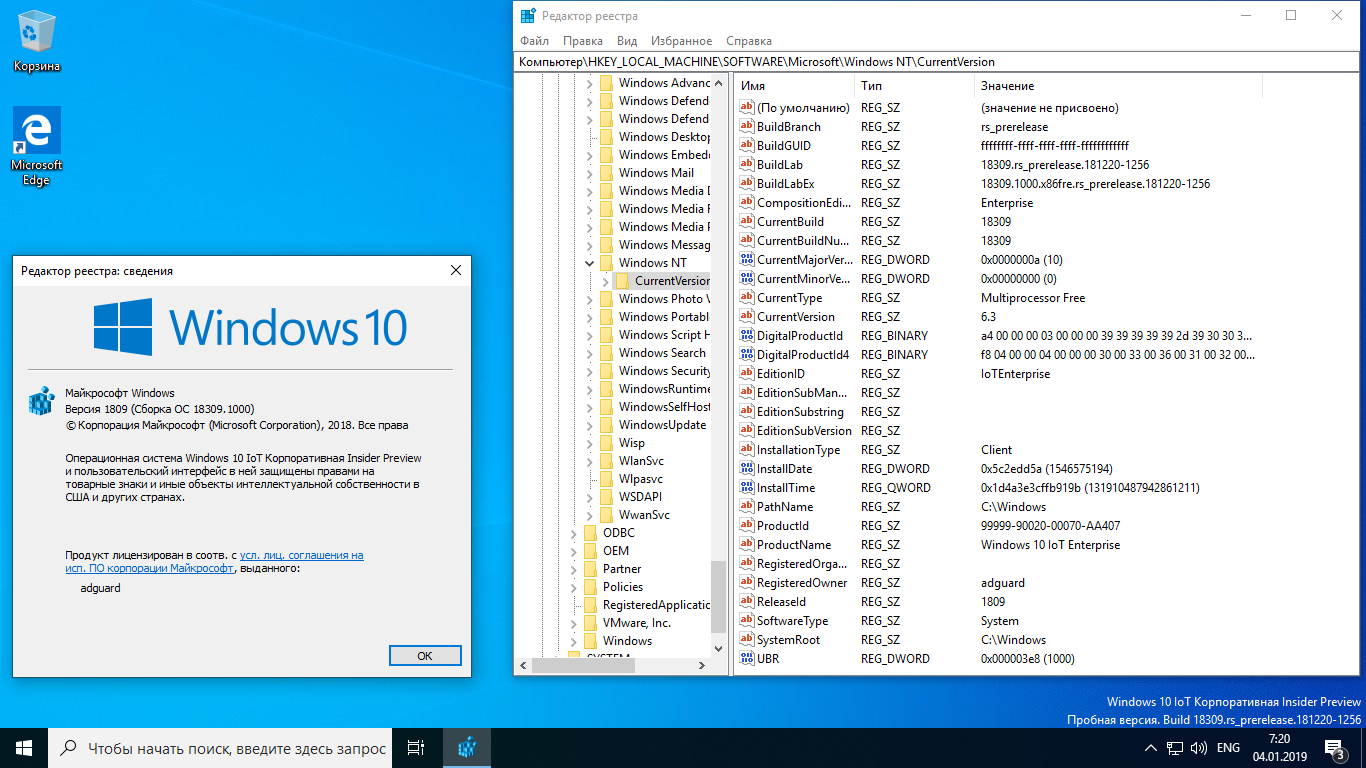Open the Избранное menu
1366x768 pixels.
tap(682, 41)
